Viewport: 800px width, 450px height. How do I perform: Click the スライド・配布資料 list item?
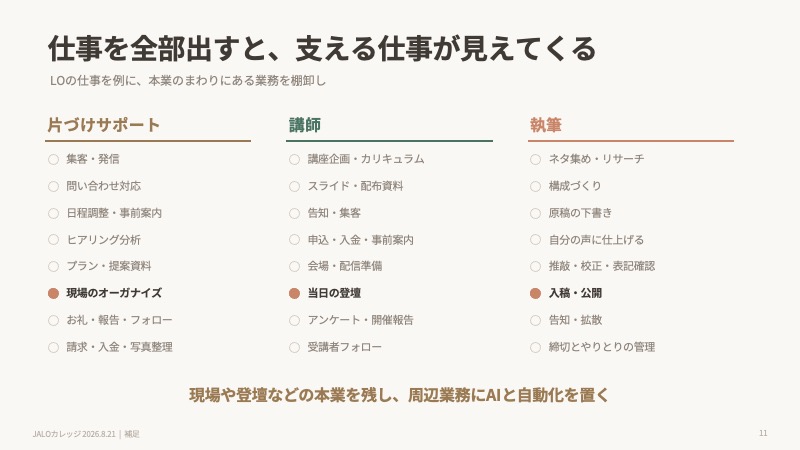click(355, 186)
